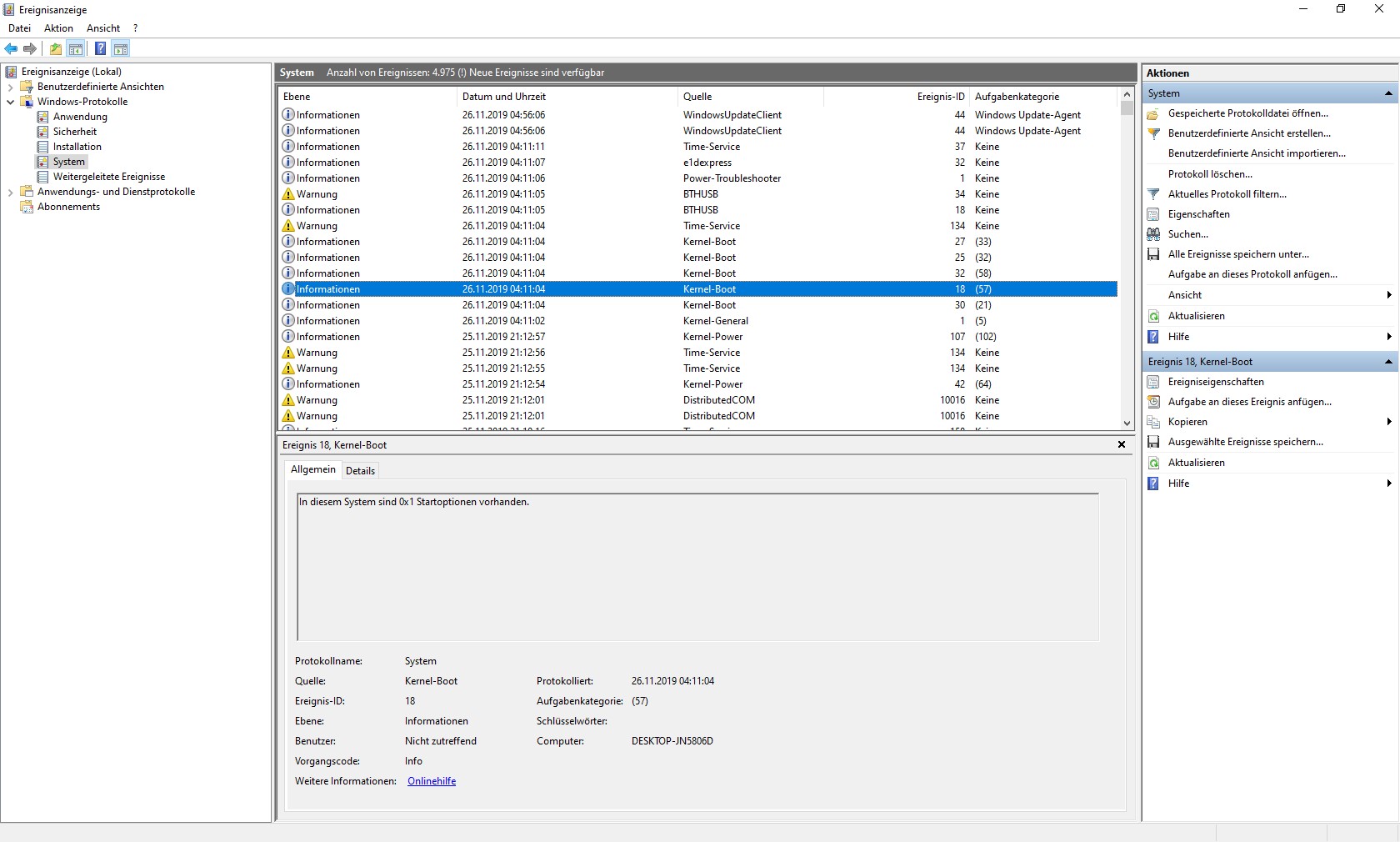Sort events by the Quelle column

pyautogui.click(x=751, y=97)
